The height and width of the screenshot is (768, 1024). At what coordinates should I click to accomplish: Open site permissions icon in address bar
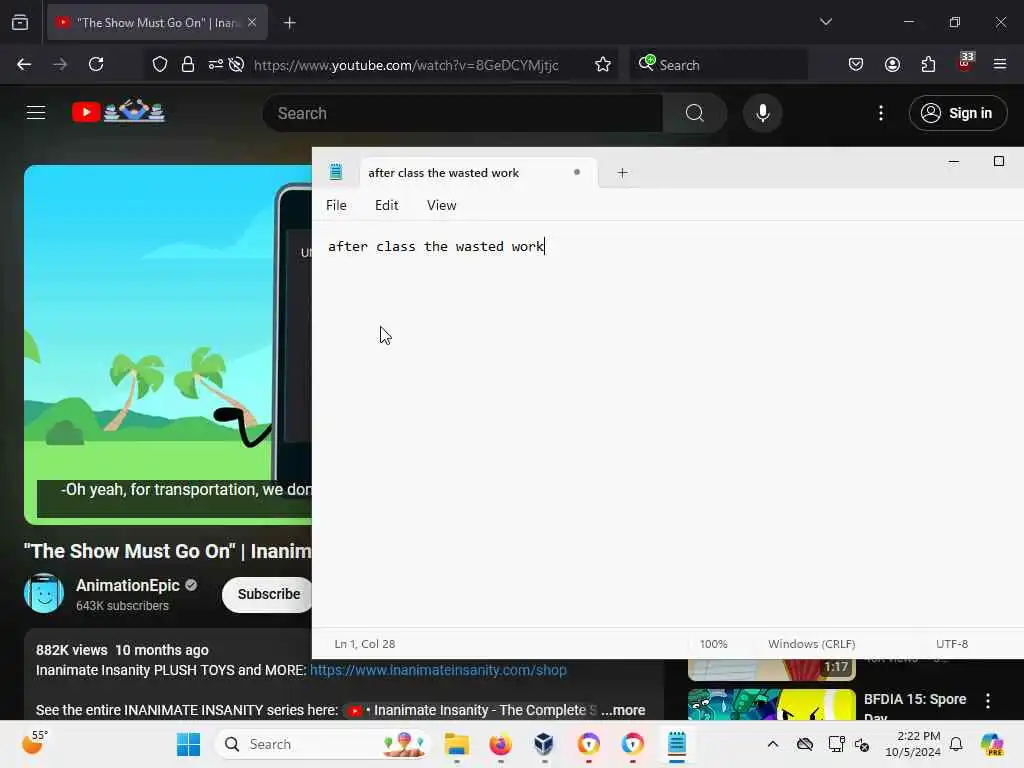[x=216, y=64]
